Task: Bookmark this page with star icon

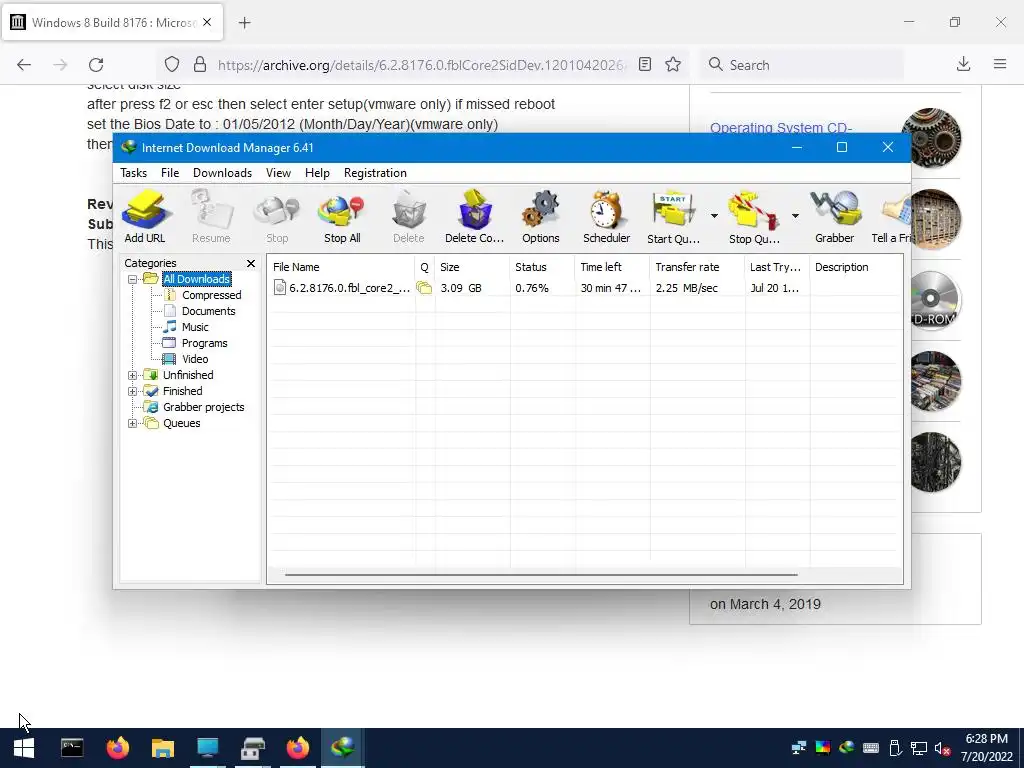Action: (x=673, y=65)
